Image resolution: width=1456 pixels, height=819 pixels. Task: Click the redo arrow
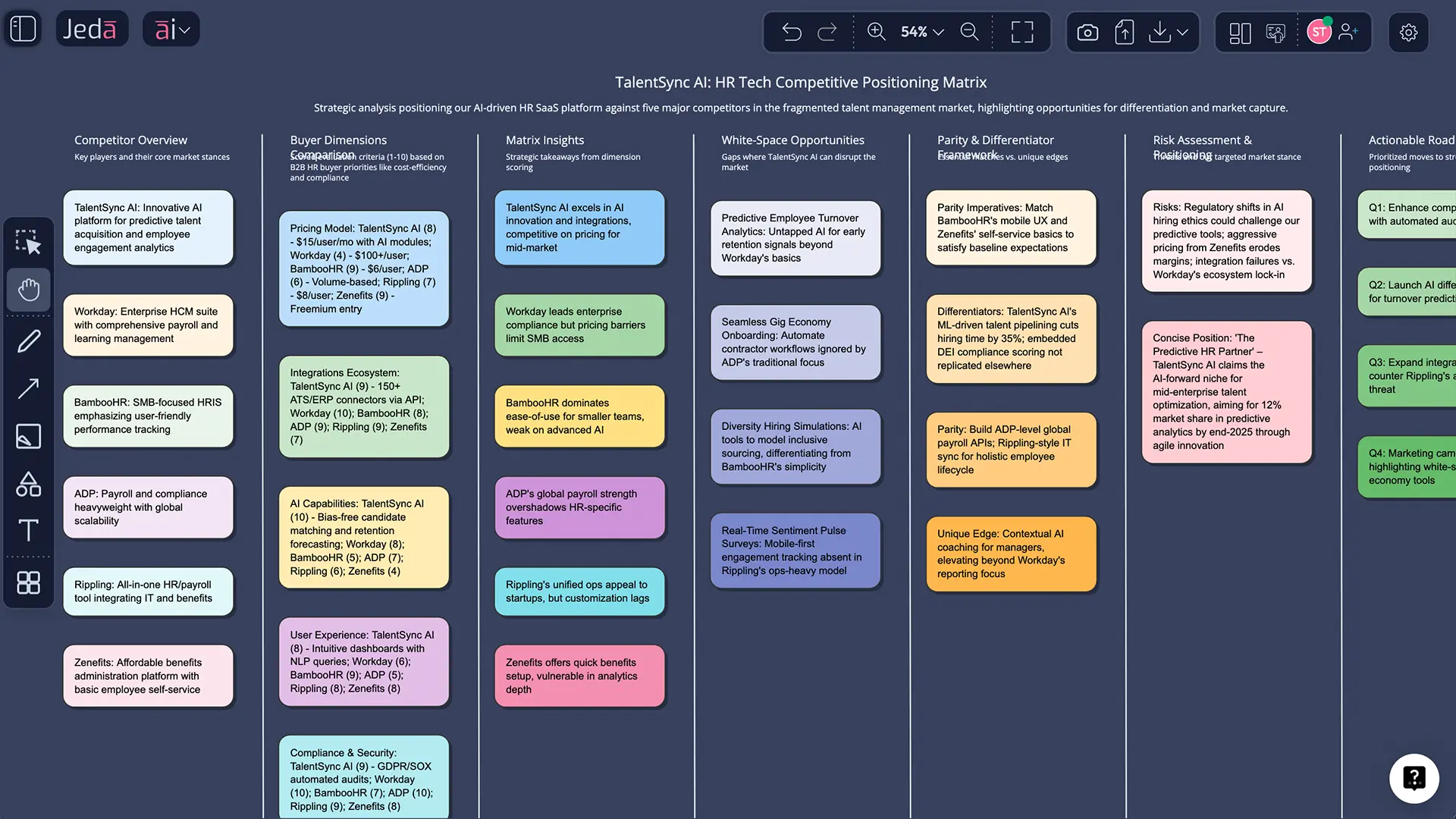click(x=827, y=32)
